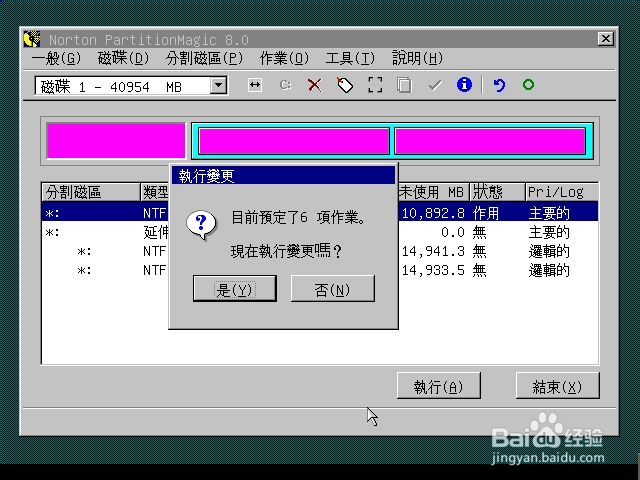
Task: Close the PartitionMagic window
Action: [606, 39]
